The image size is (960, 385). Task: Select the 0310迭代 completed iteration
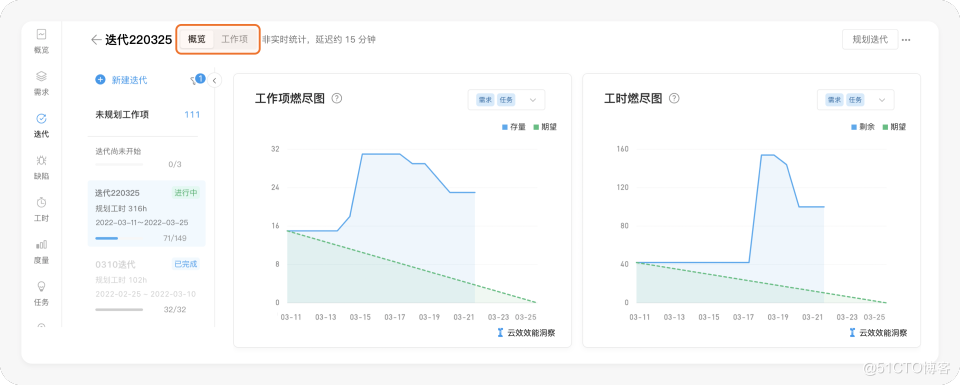click(x=146, y=286)
